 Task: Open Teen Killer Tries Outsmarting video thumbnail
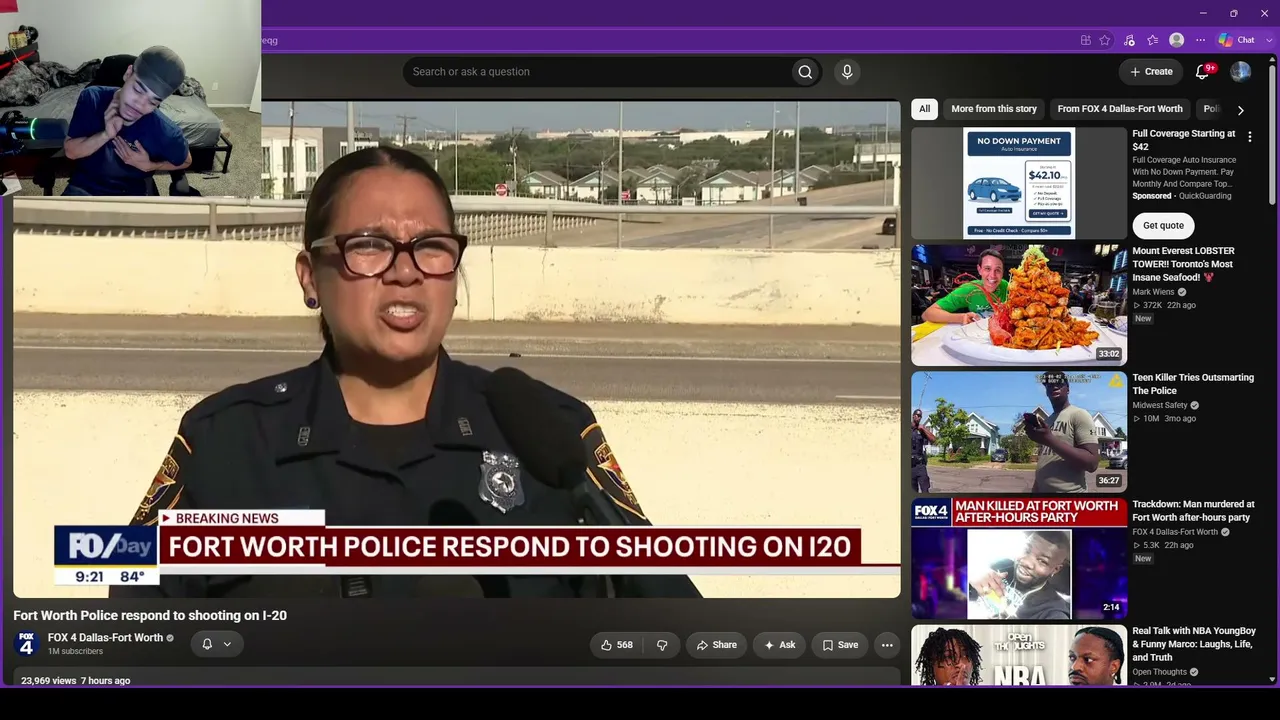pyautogui.click(x=1019, y=432)
